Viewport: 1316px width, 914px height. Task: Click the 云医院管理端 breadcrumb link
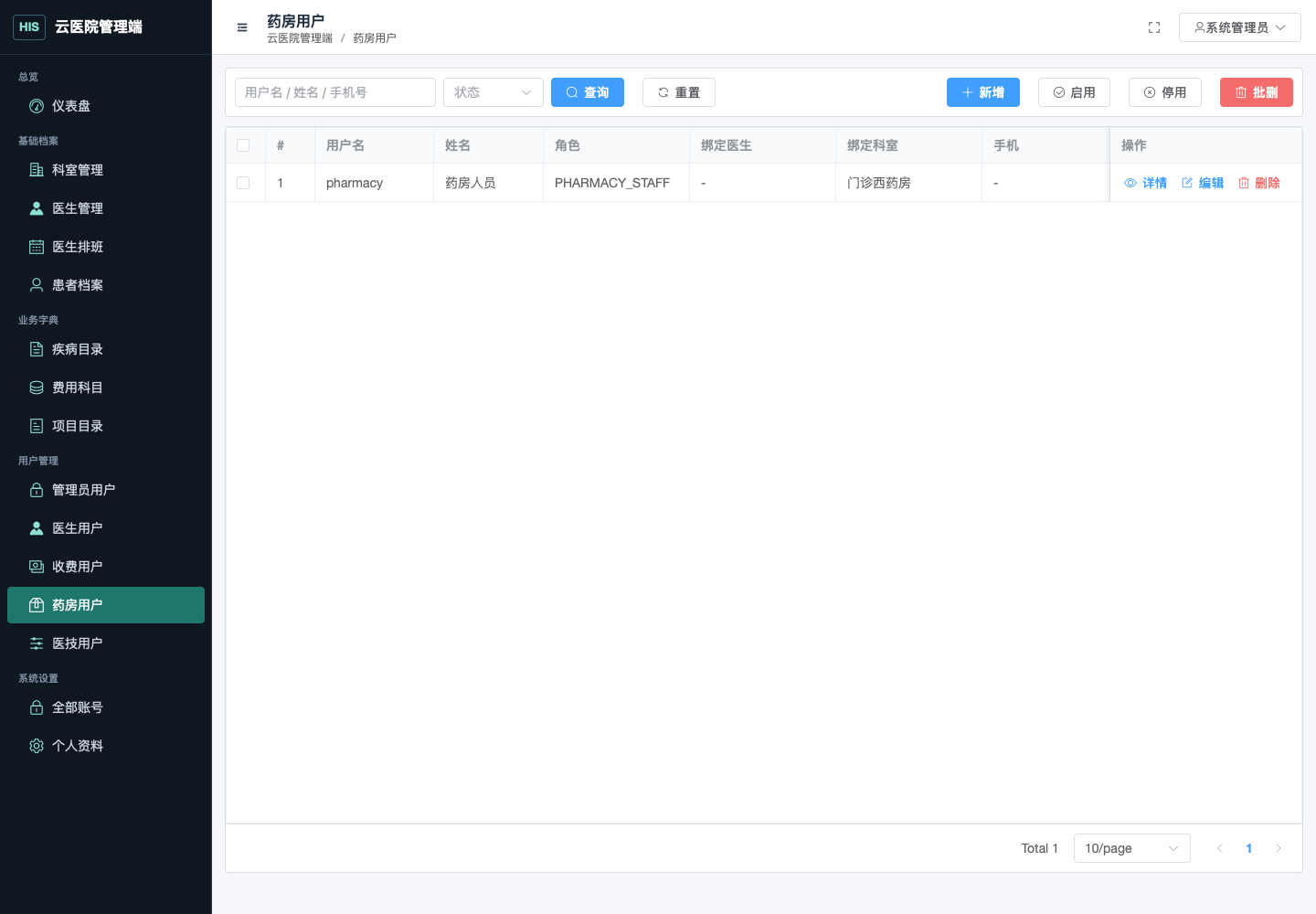[x=300, y=38]
